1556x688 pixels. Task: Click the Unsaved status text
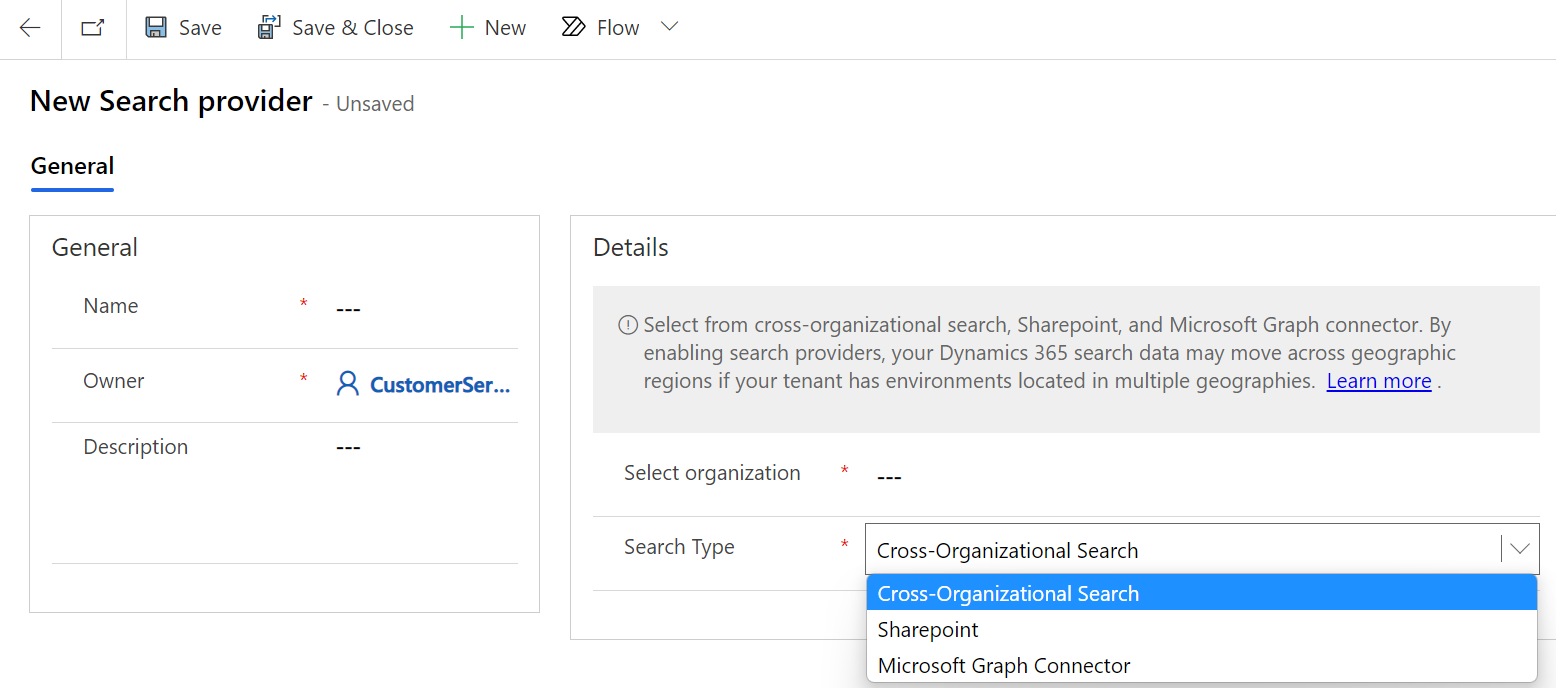pyautogui.click(x=375, y=104)
